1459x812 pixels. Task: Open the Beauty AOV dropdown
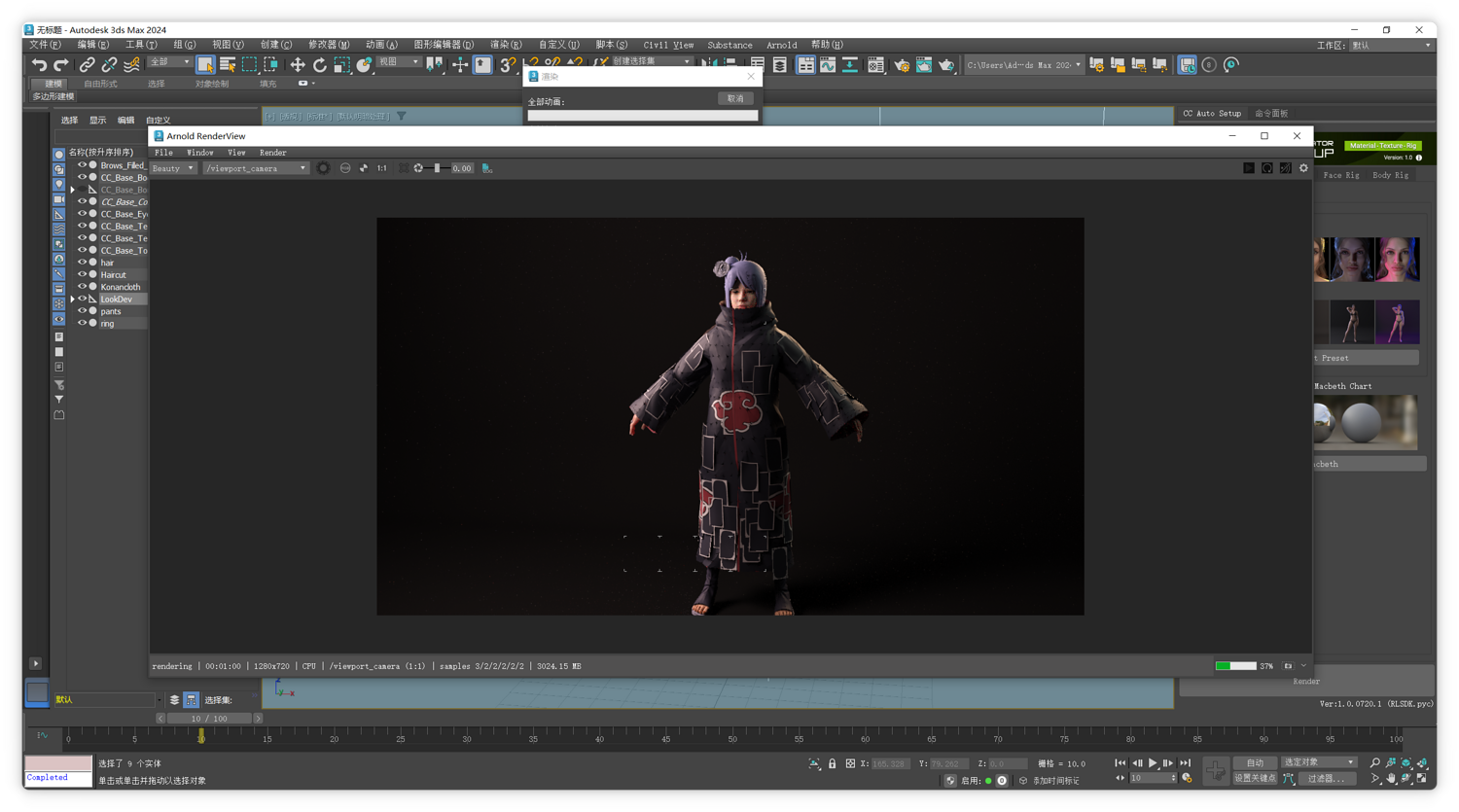pyautogui.click(x=173, y=168)
